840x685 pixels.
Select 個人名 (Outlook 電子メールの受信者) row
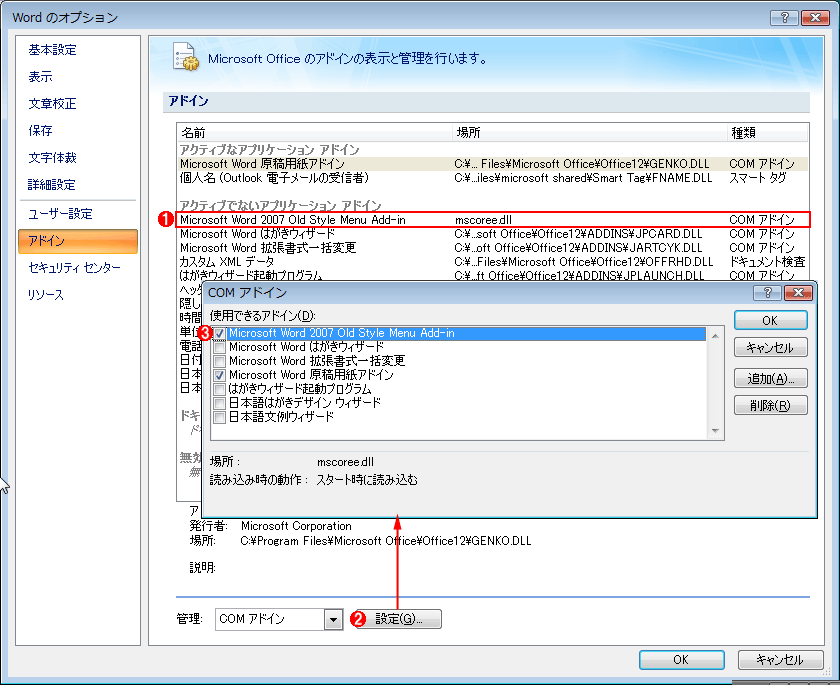point(492,178)
